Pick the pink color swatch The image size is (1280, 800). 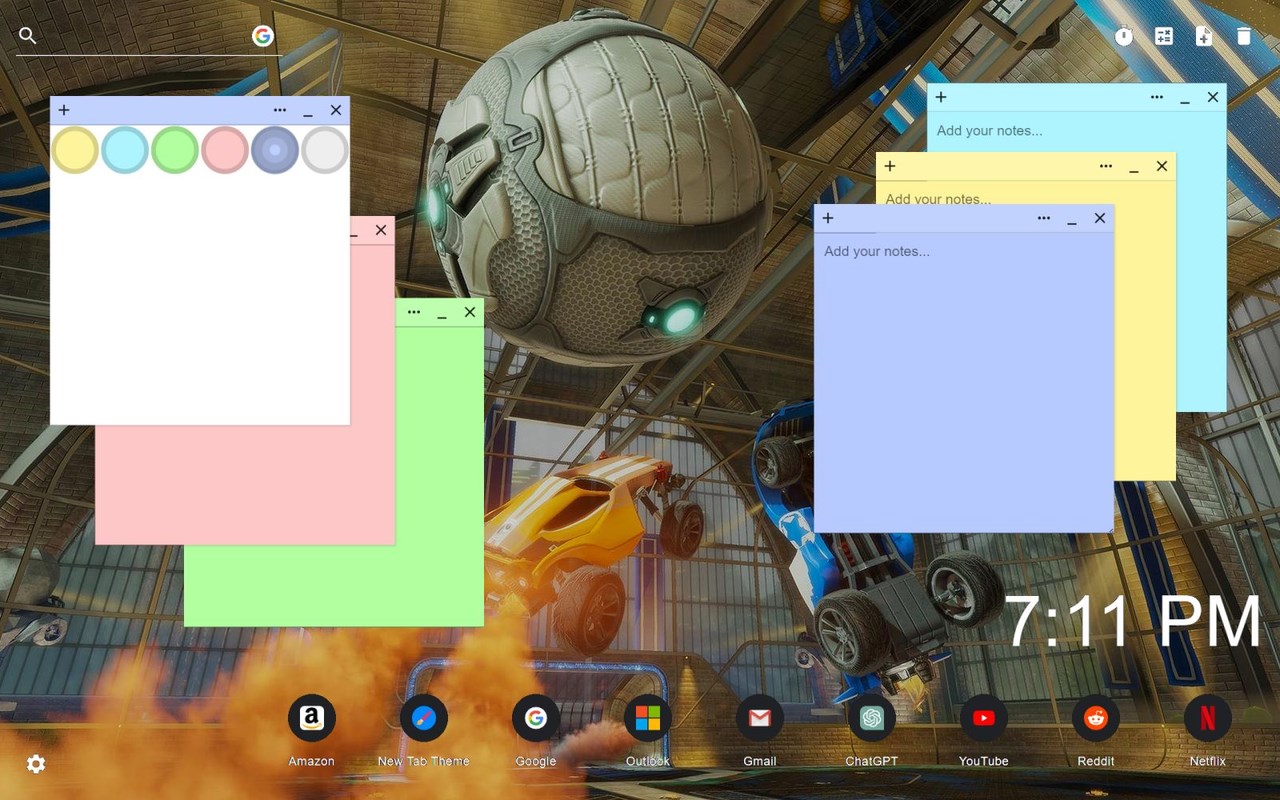point(225,150)
